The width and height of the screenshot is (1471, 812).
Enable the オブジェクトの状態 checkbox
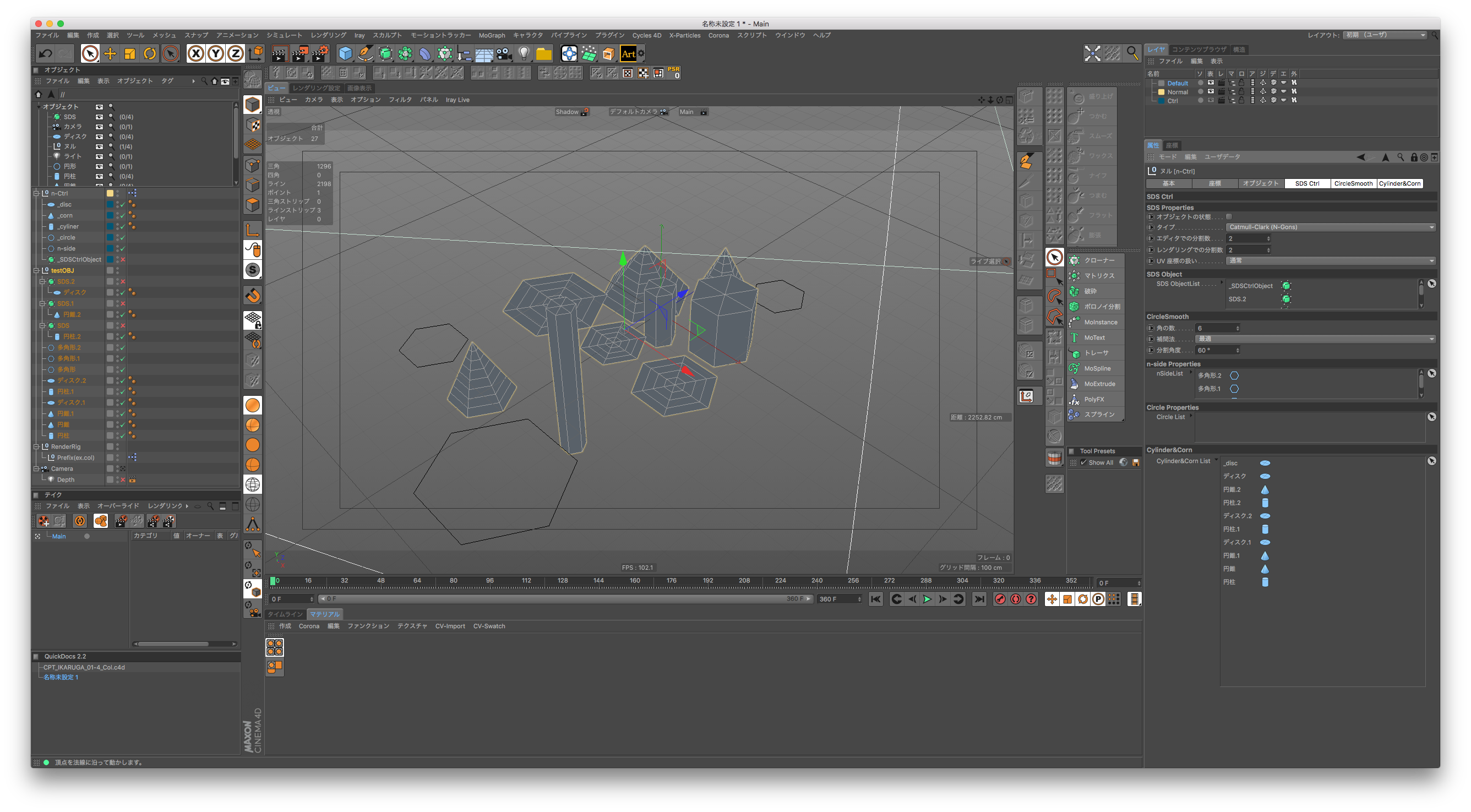[1229, 217]
